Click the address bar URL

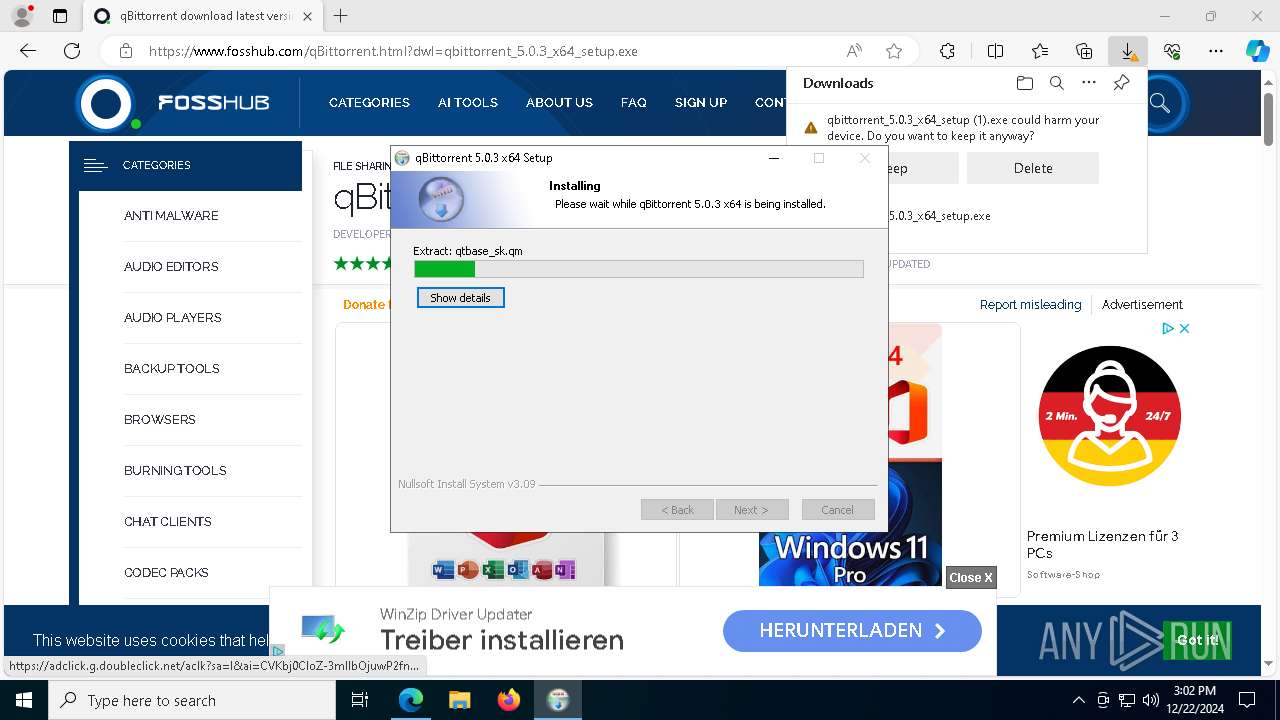click(393, 51)
